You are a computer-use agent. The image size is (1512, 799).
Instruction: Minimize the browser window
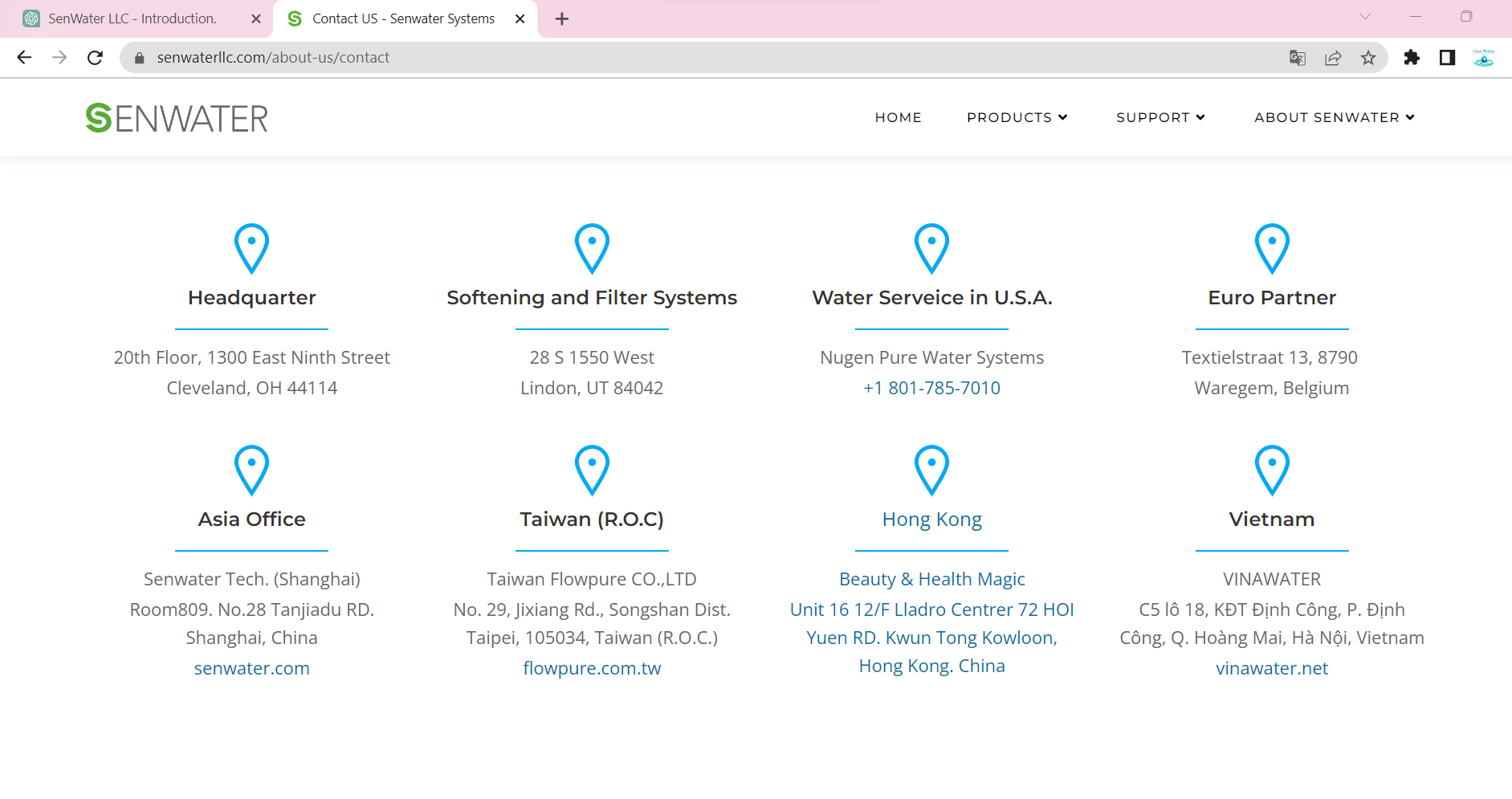click(1416, 17)
